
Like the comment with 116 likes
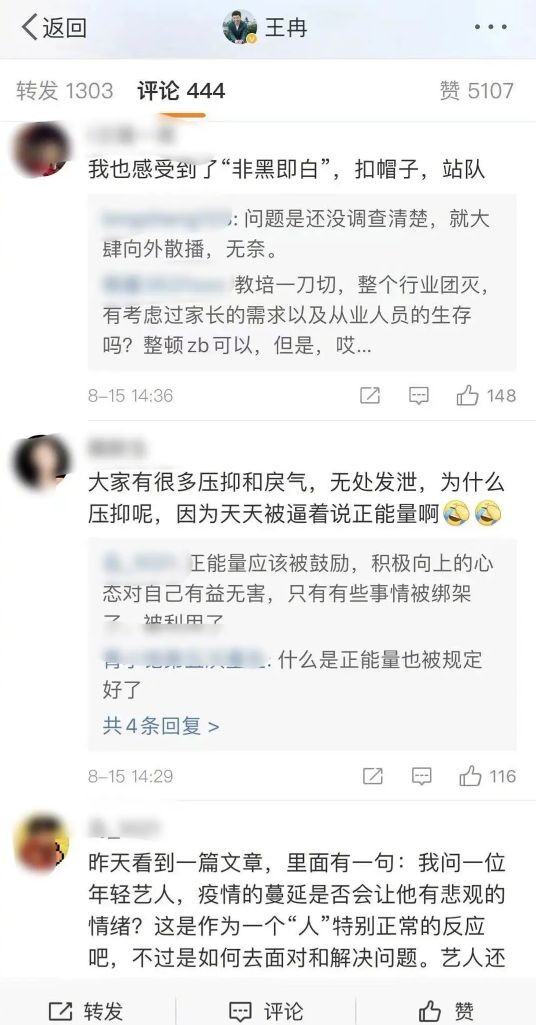tap(488, 776)
